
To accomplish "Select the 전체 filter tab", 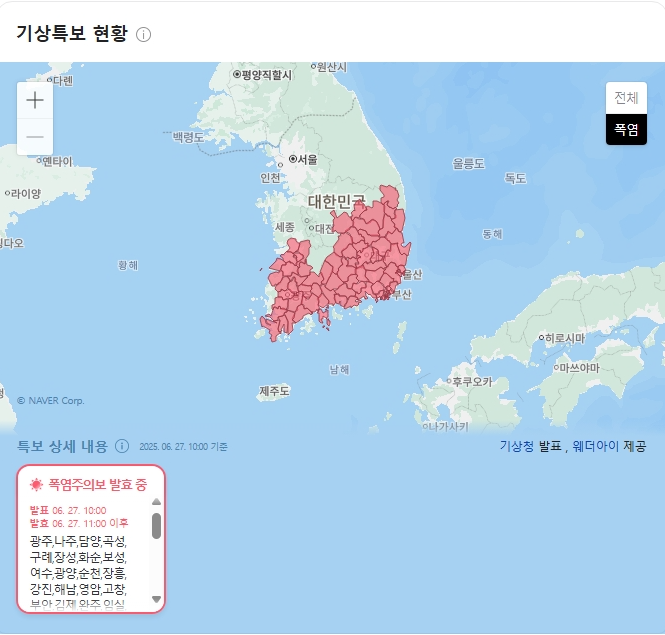I will 626,98.
